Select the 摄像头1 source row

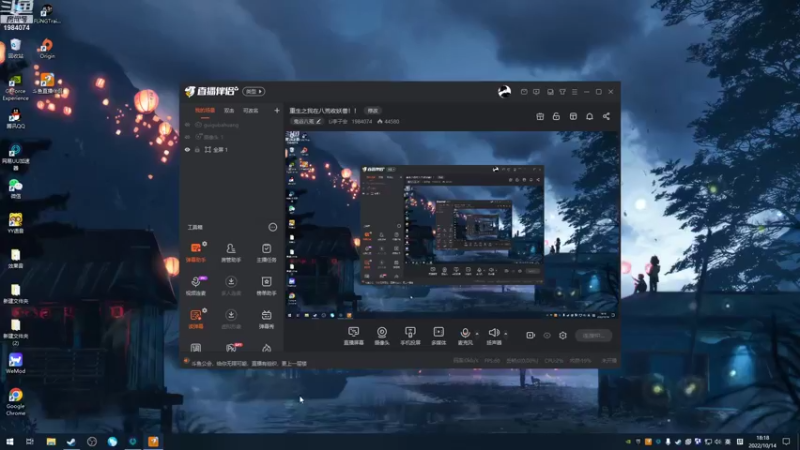point(232,137)
